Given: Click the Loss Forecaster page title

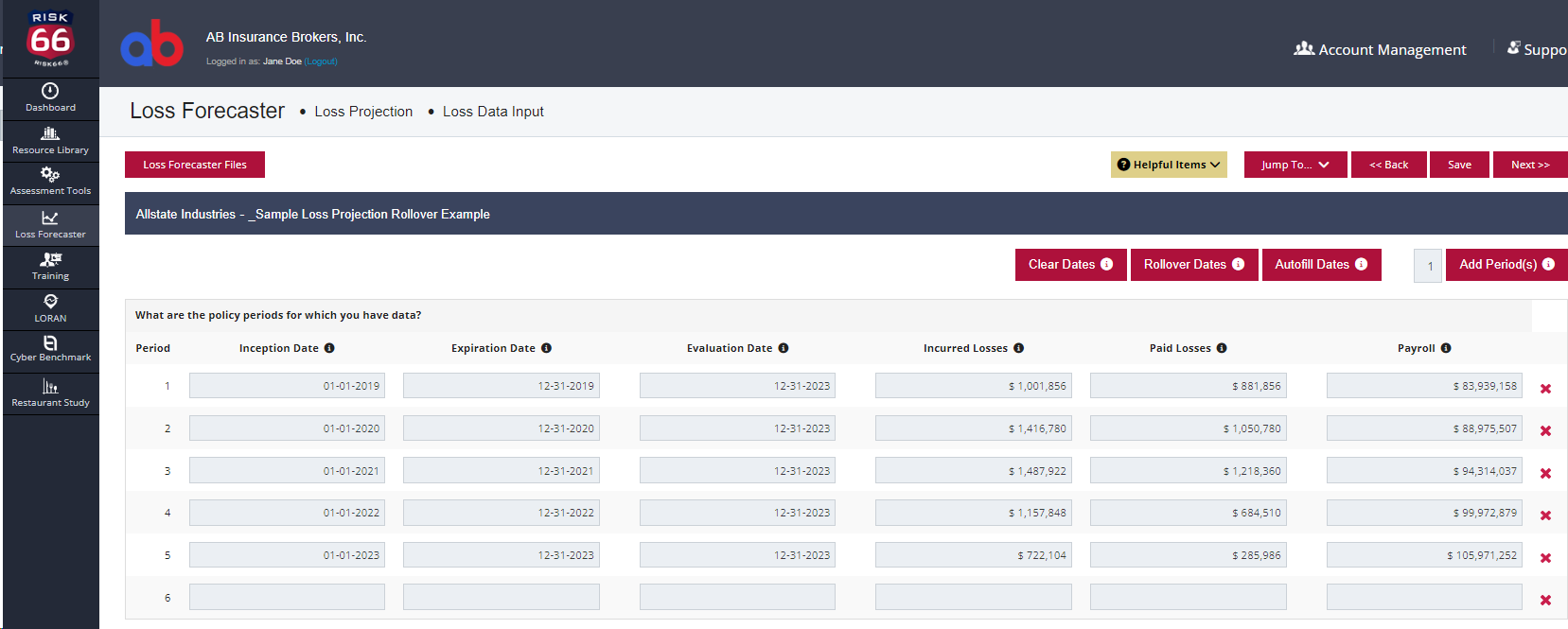Looking at the screenshot, I should click(207, 111).
